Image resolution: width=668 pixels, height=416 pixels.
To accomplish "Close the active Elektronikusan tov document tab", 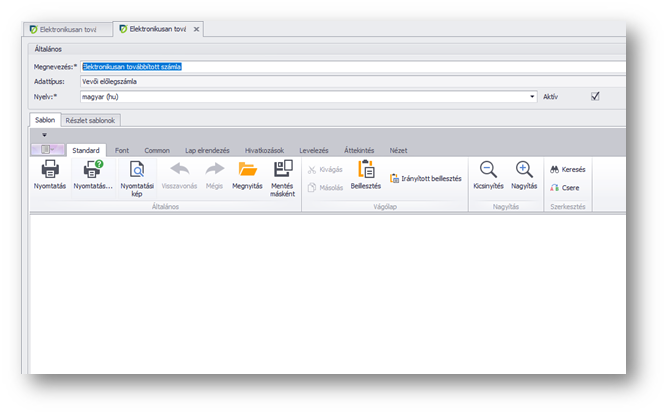I will click(196, 29).
